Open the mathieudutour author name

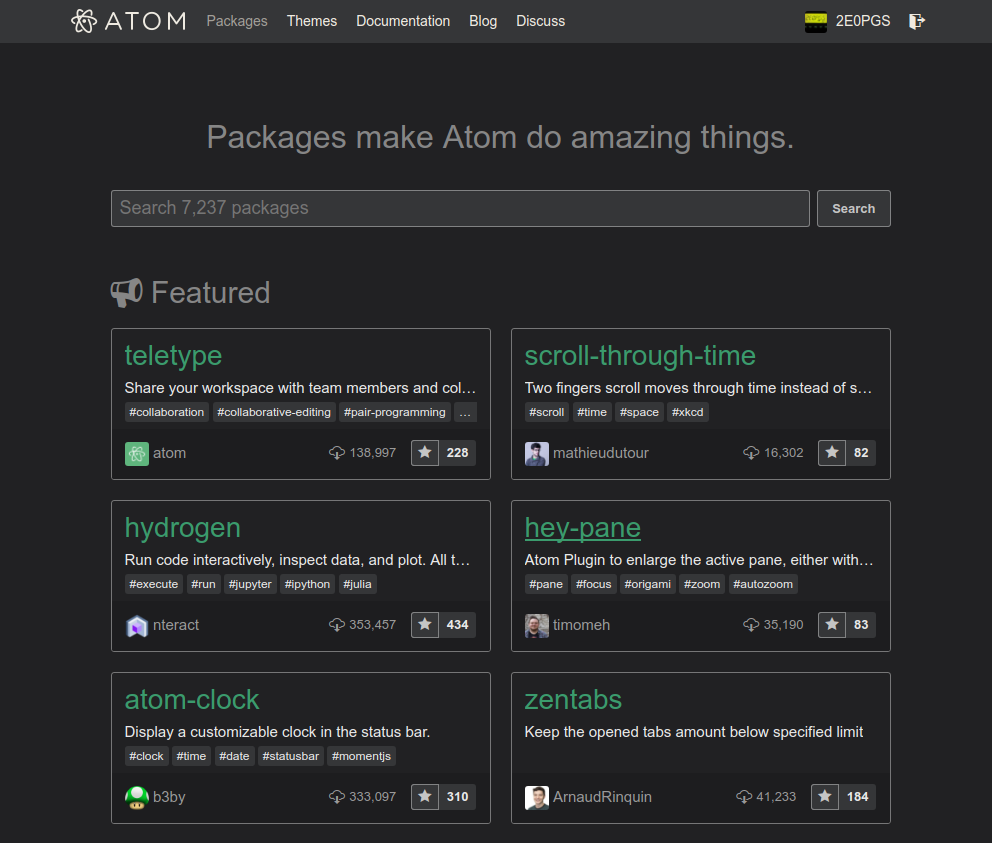coord(600,453)
